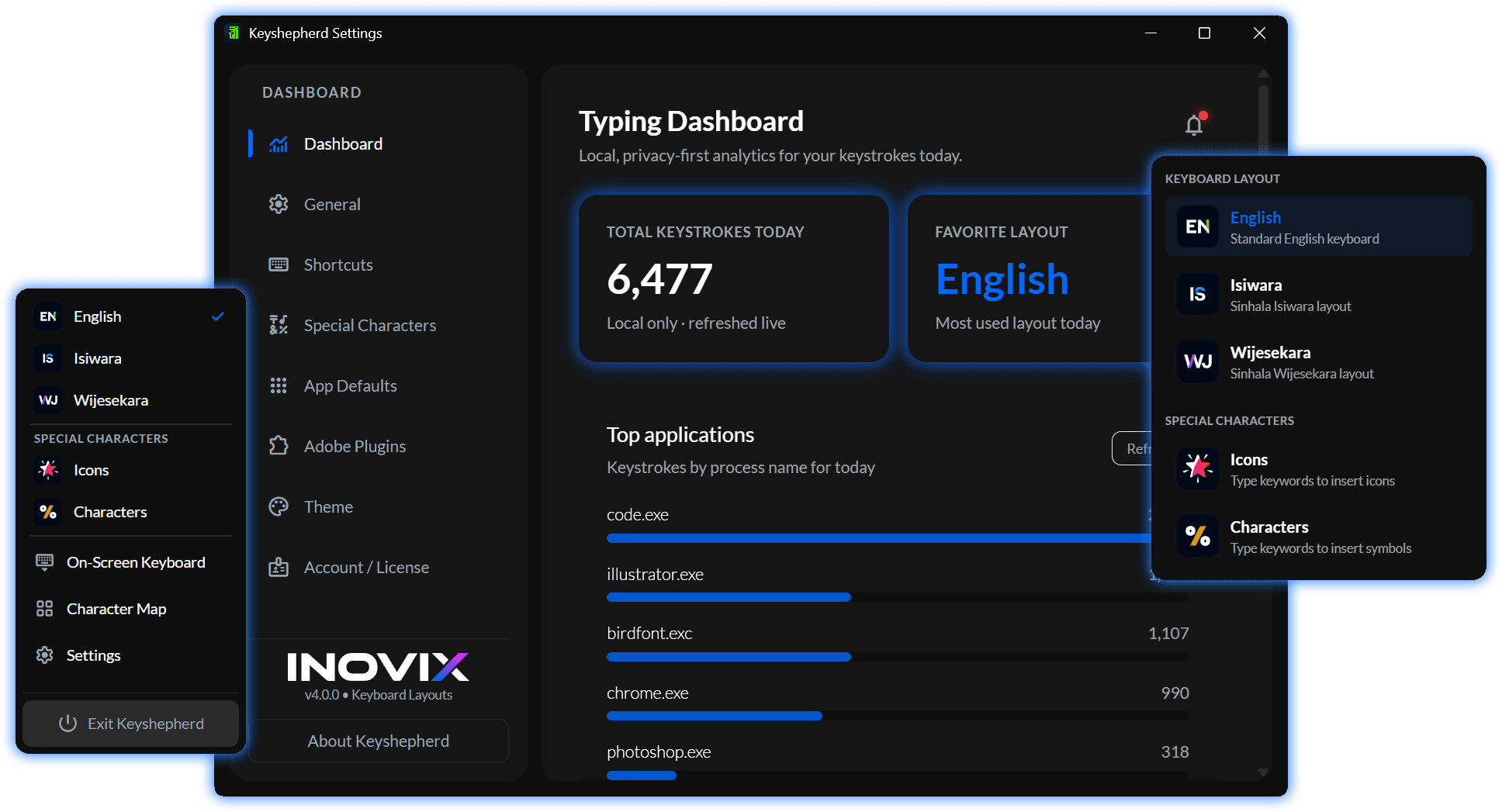Open On-Screen Keyboard from tray menu
Screen dimensions: 1502x812
[x=130, y=562]
